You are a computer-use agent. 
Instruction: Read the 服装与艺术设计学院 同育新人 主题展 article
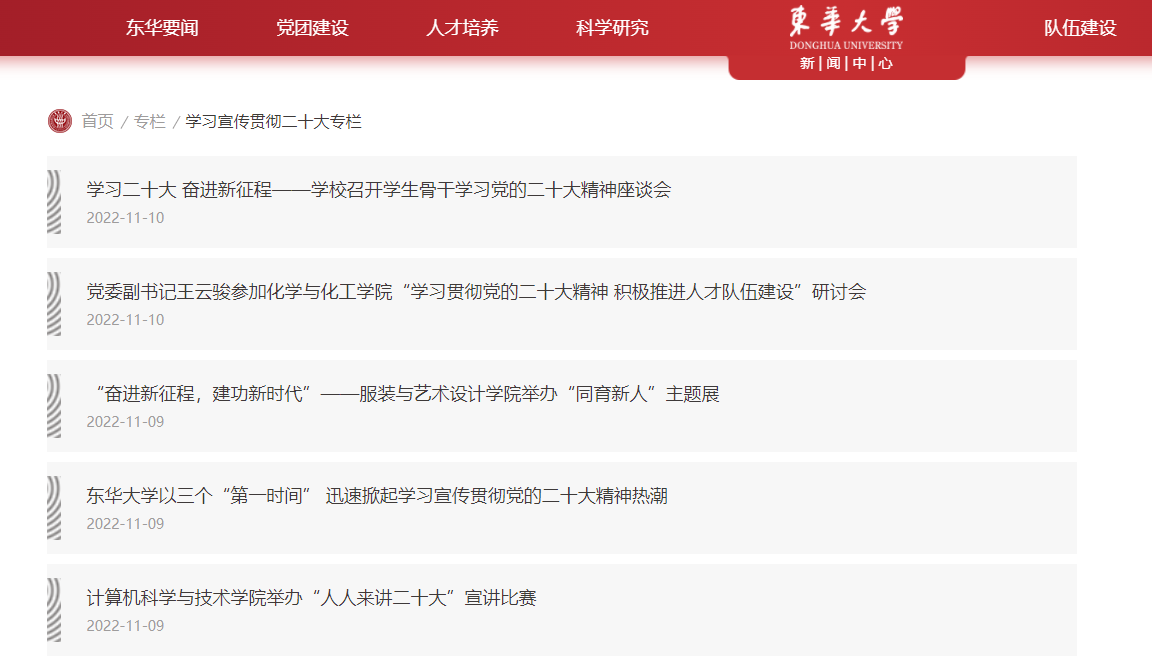click(403, 393)
